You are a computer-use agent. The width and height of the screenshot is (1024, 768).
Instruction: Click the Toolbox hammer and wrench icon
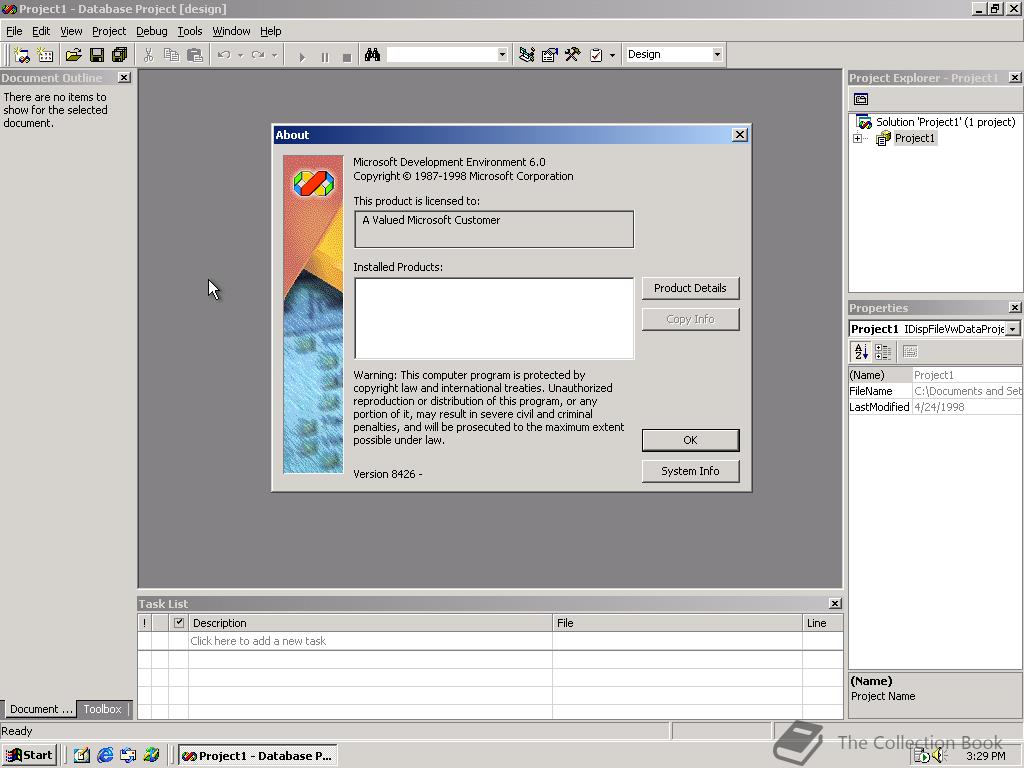(573, 55)
